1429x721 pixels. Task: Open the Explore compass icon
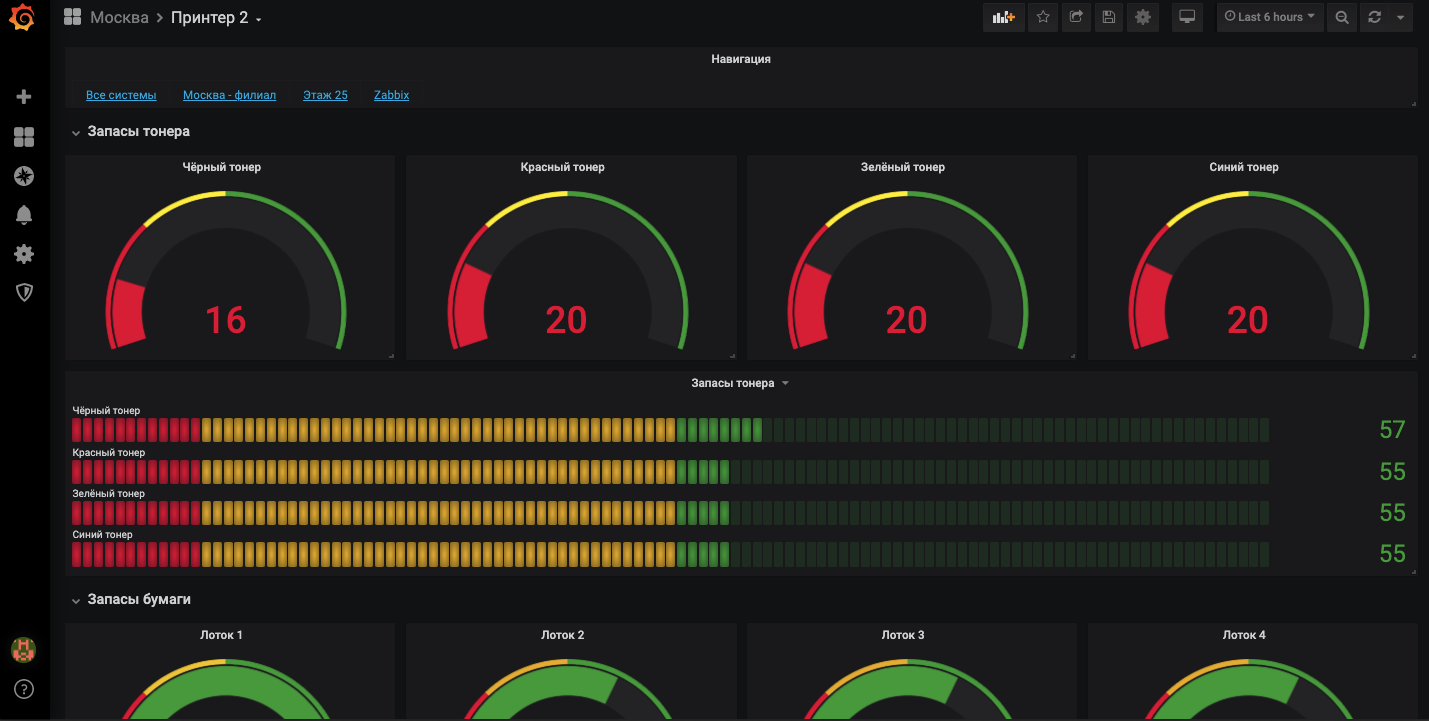pos(24,176)
